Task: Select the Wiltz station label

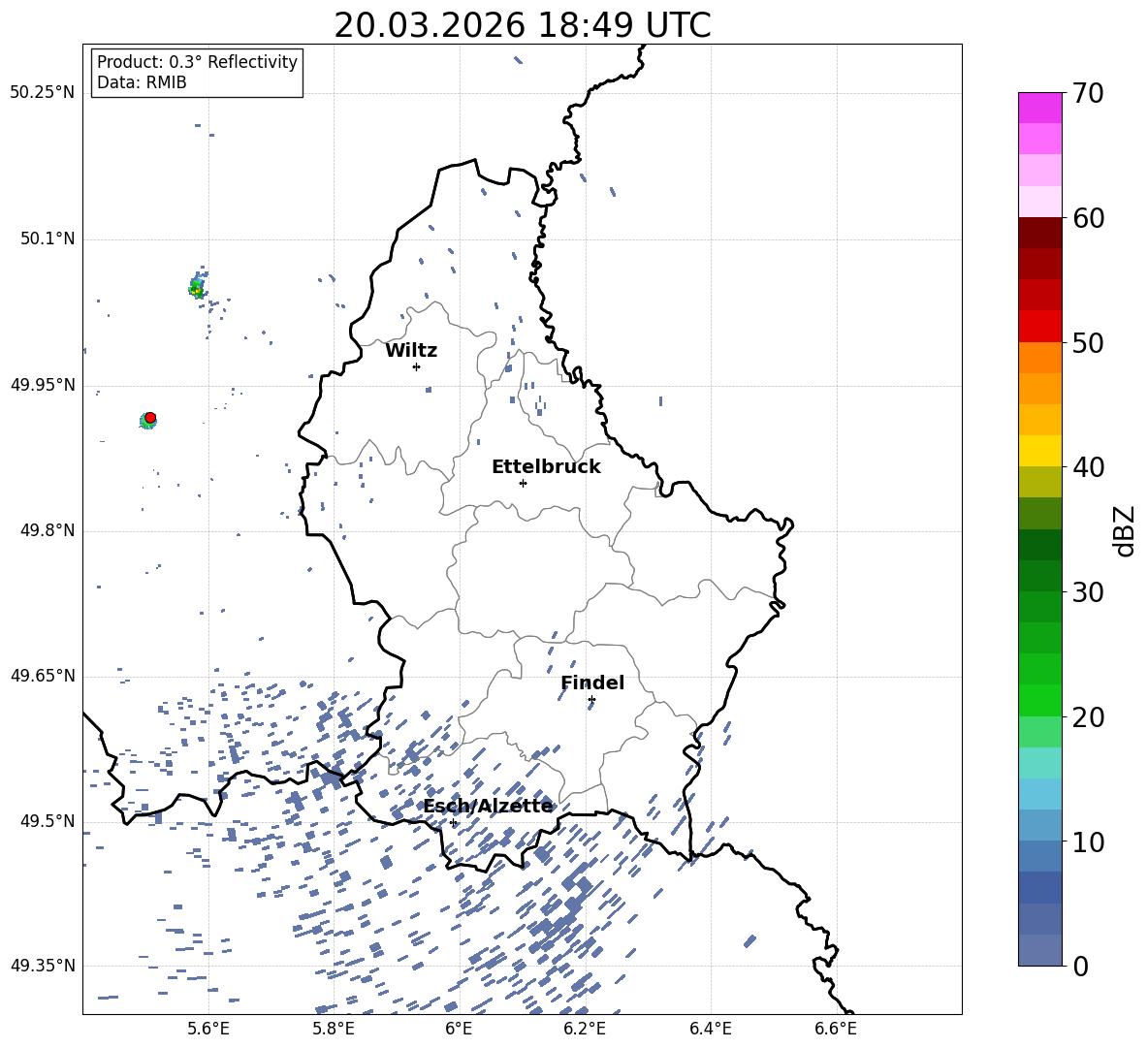Action: point(411,351)
